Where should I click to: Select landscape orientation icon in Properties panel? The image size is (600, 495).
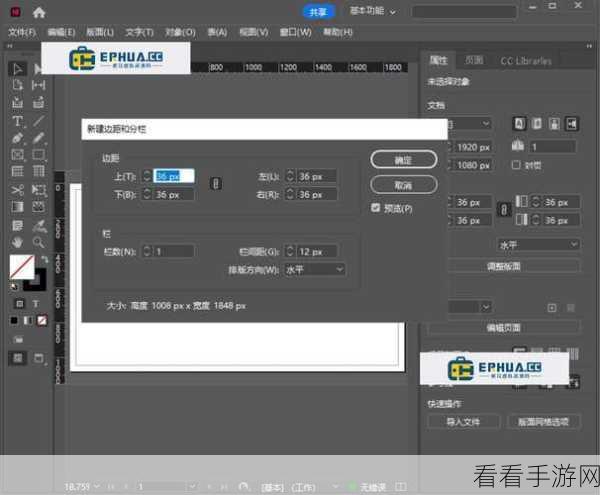pyautogui.click(x=572, y=124)
